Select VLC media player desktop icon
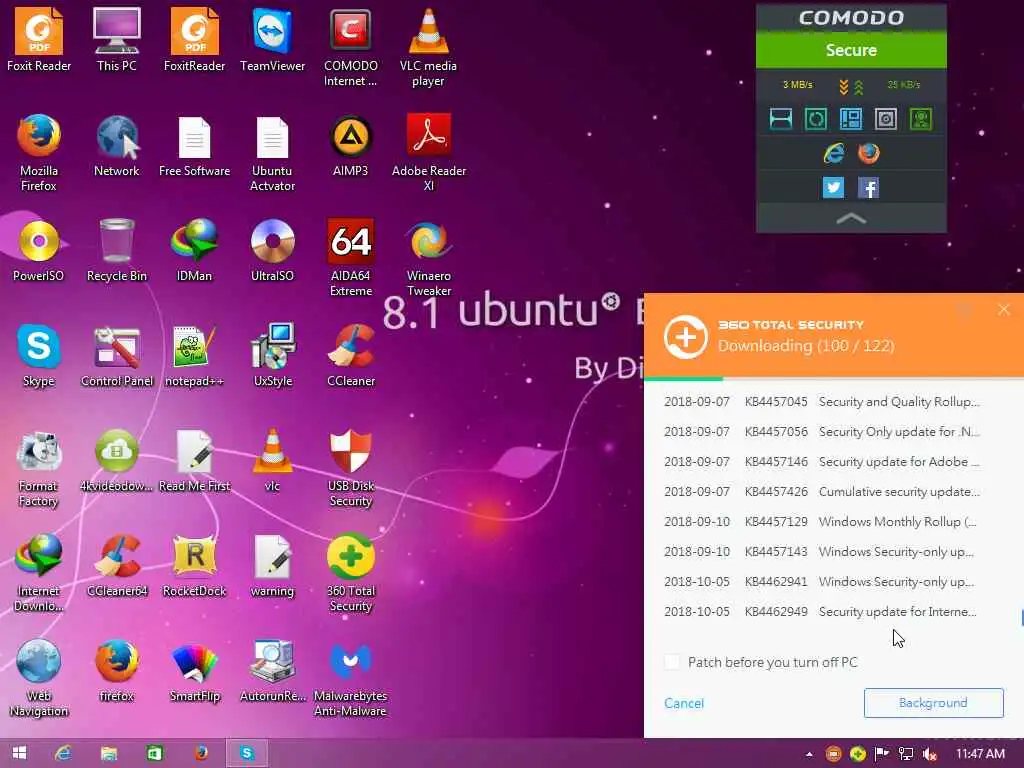The height and width of the screenshot is (768, 1024). (428, 47)
